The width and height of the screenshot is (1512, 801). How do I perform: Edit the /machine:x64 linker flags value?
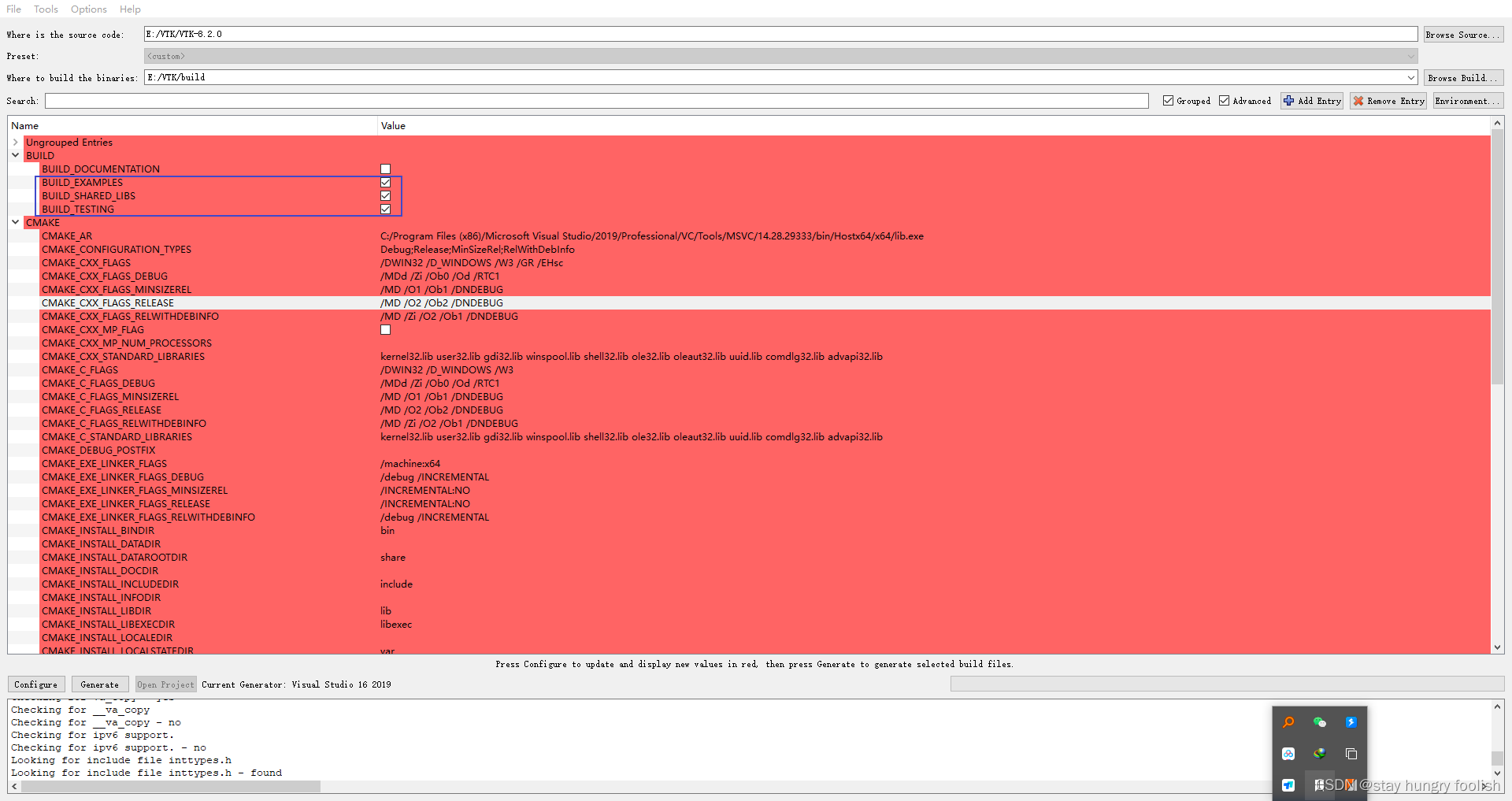pyautogui.click(x=410, y=464)
